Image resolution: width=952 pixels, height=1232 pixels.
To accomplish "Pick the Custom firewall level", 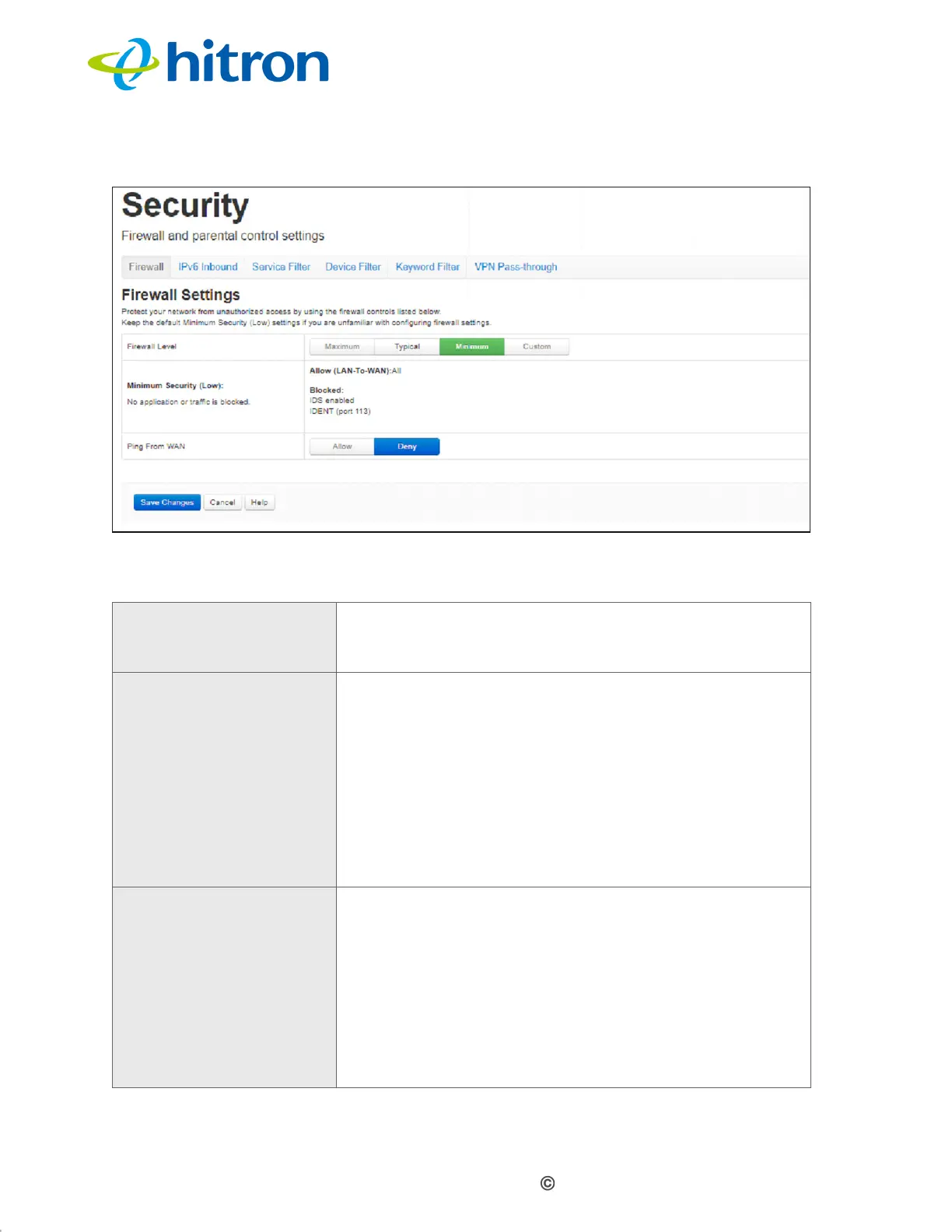I will click(537, 347).
